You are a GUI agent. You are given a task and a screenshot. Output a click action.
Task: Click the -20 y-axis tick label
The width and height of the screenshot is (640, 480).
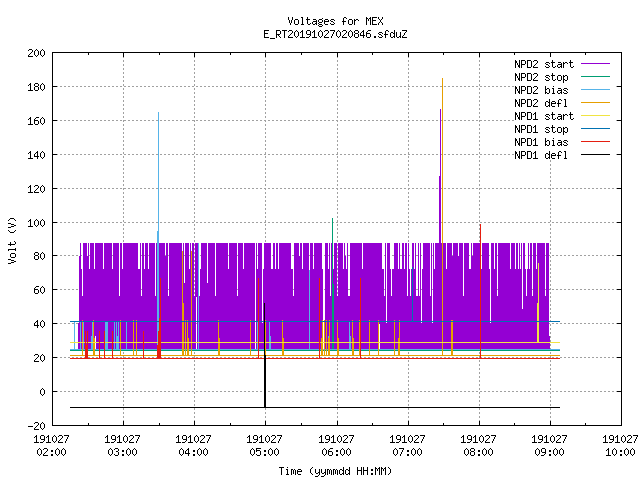(36, 426)
